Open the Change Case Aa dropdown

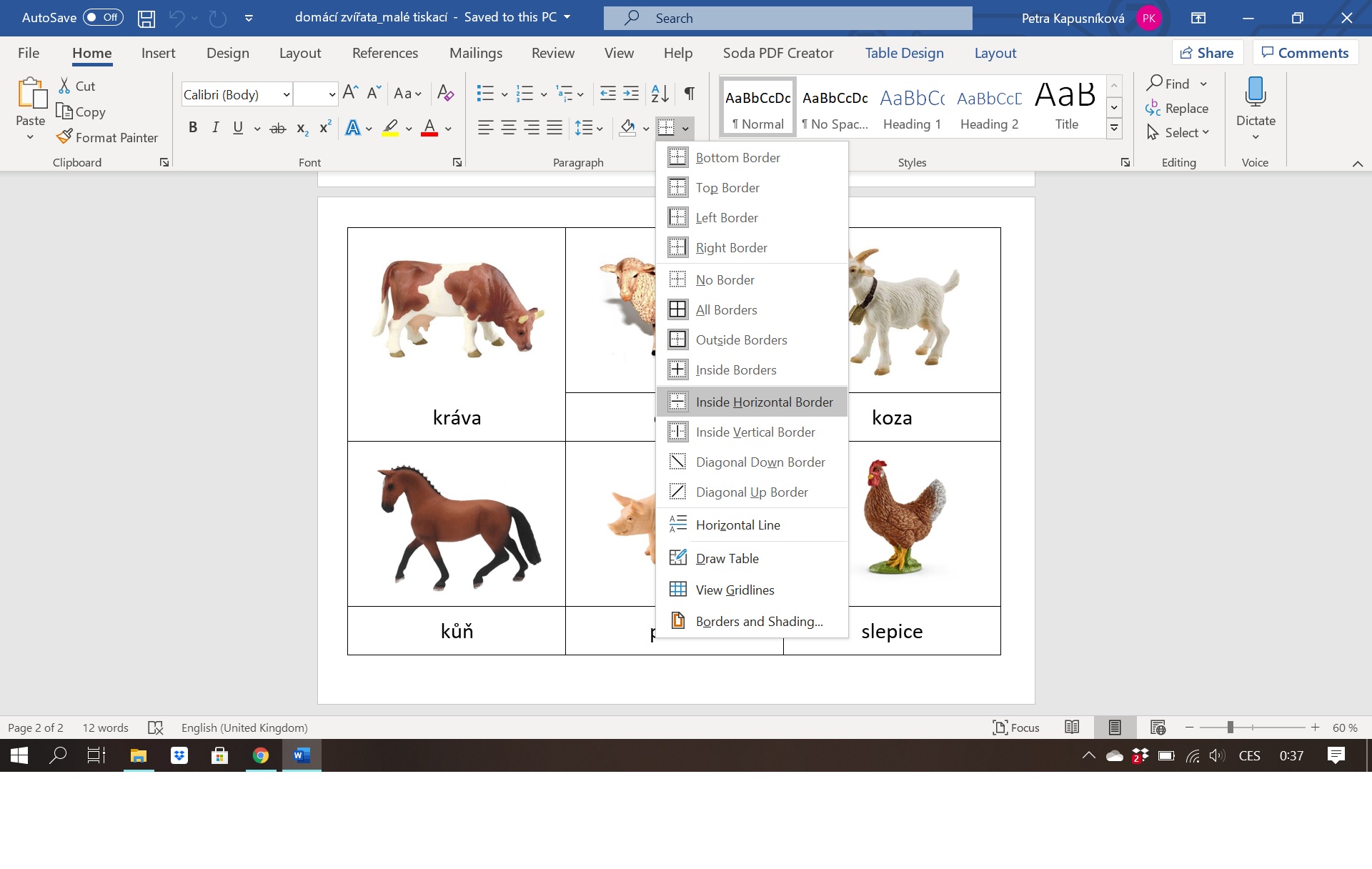tap(407, 93)
